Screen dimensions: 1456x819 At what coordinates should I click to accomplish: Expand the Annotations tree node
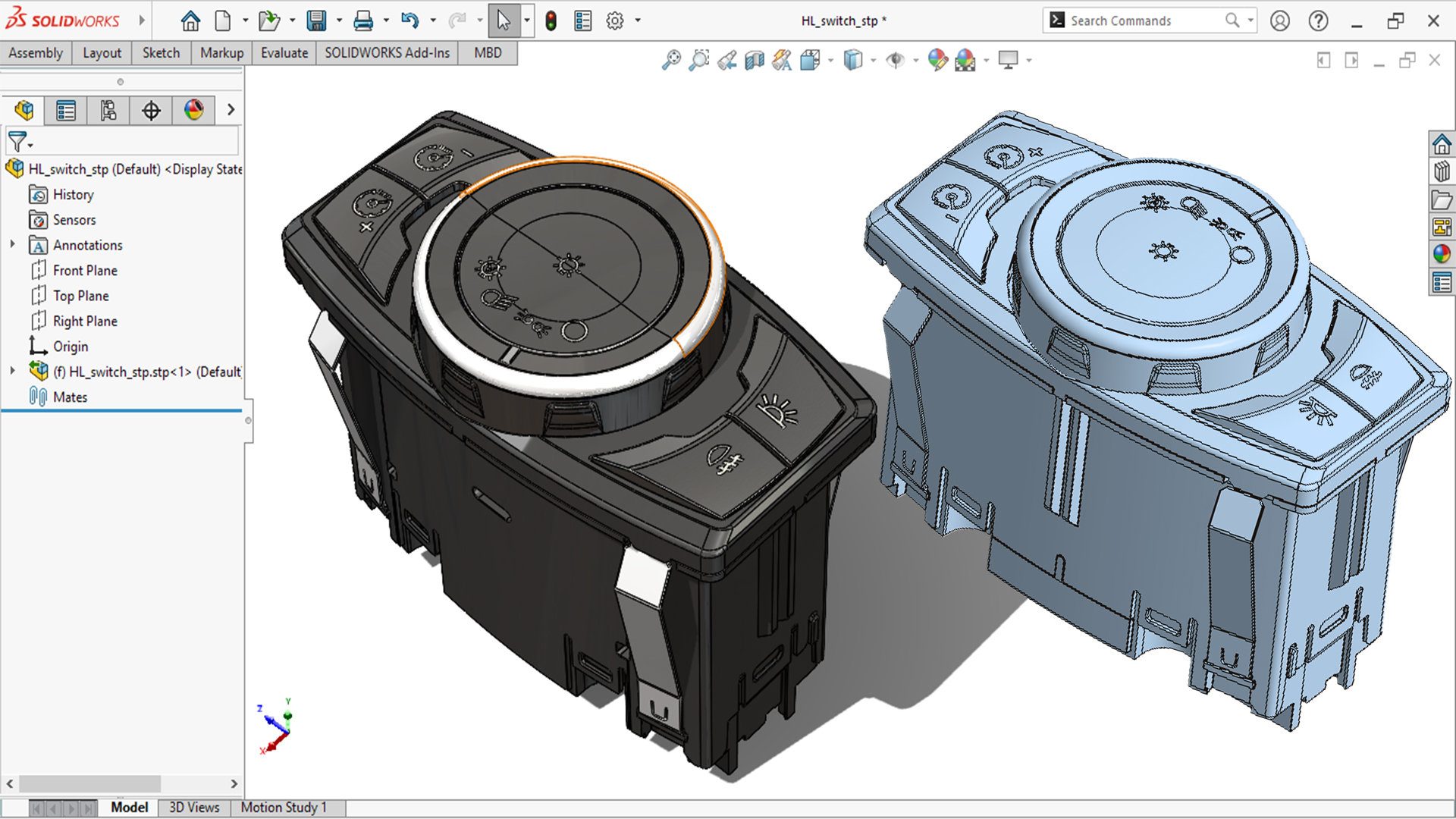tap(12, 244)
